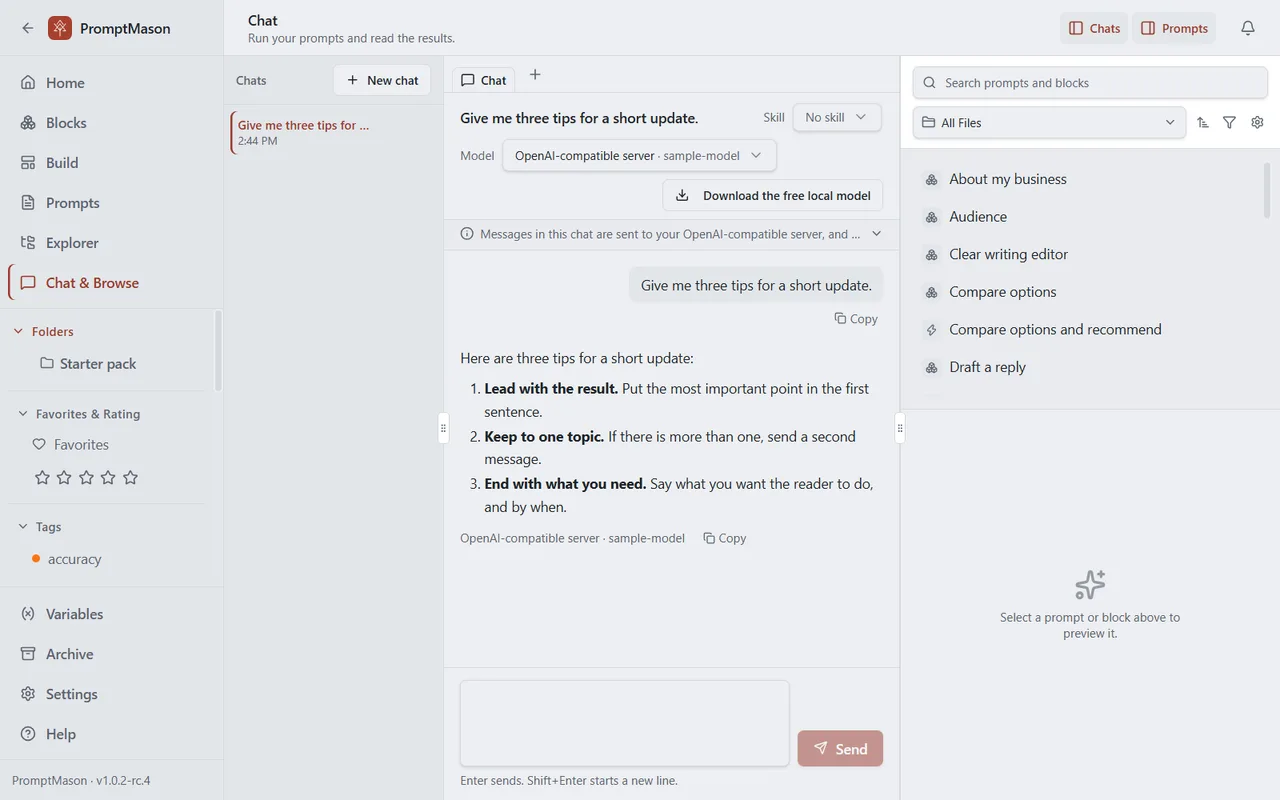
Task: Copy the assistant response
Action: tap(725, 538)
